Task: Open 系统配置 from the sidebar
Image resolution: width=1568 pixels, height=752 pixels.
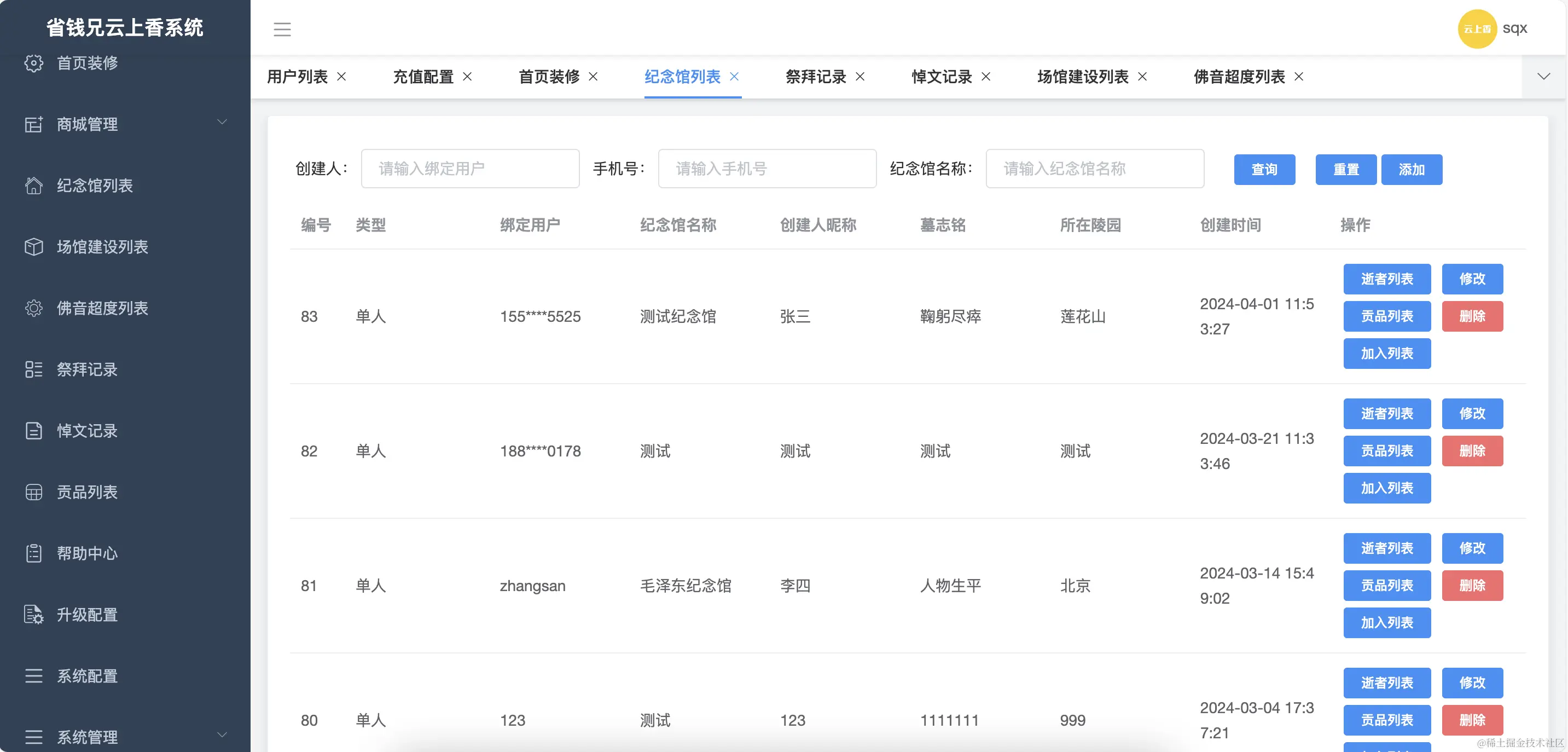Action: pos(87,676)
